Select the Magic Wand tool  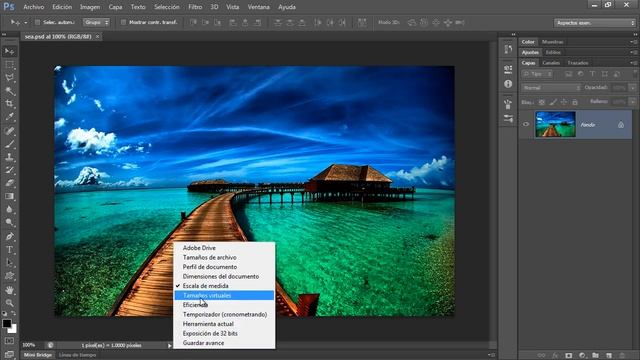[x=9, y=91]
